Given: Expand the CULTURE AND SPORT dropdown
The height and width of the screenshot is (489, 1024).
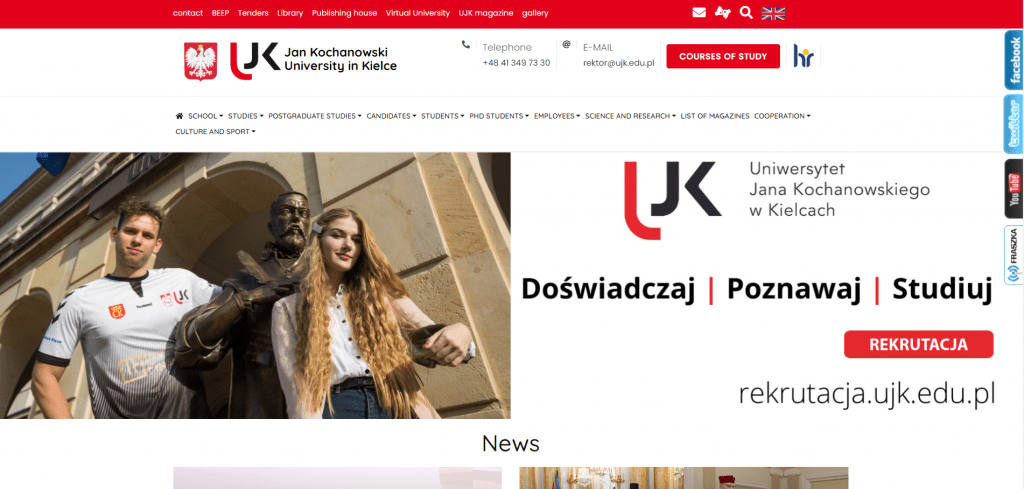Looking at the screenshot, I should tap(216, 131).
